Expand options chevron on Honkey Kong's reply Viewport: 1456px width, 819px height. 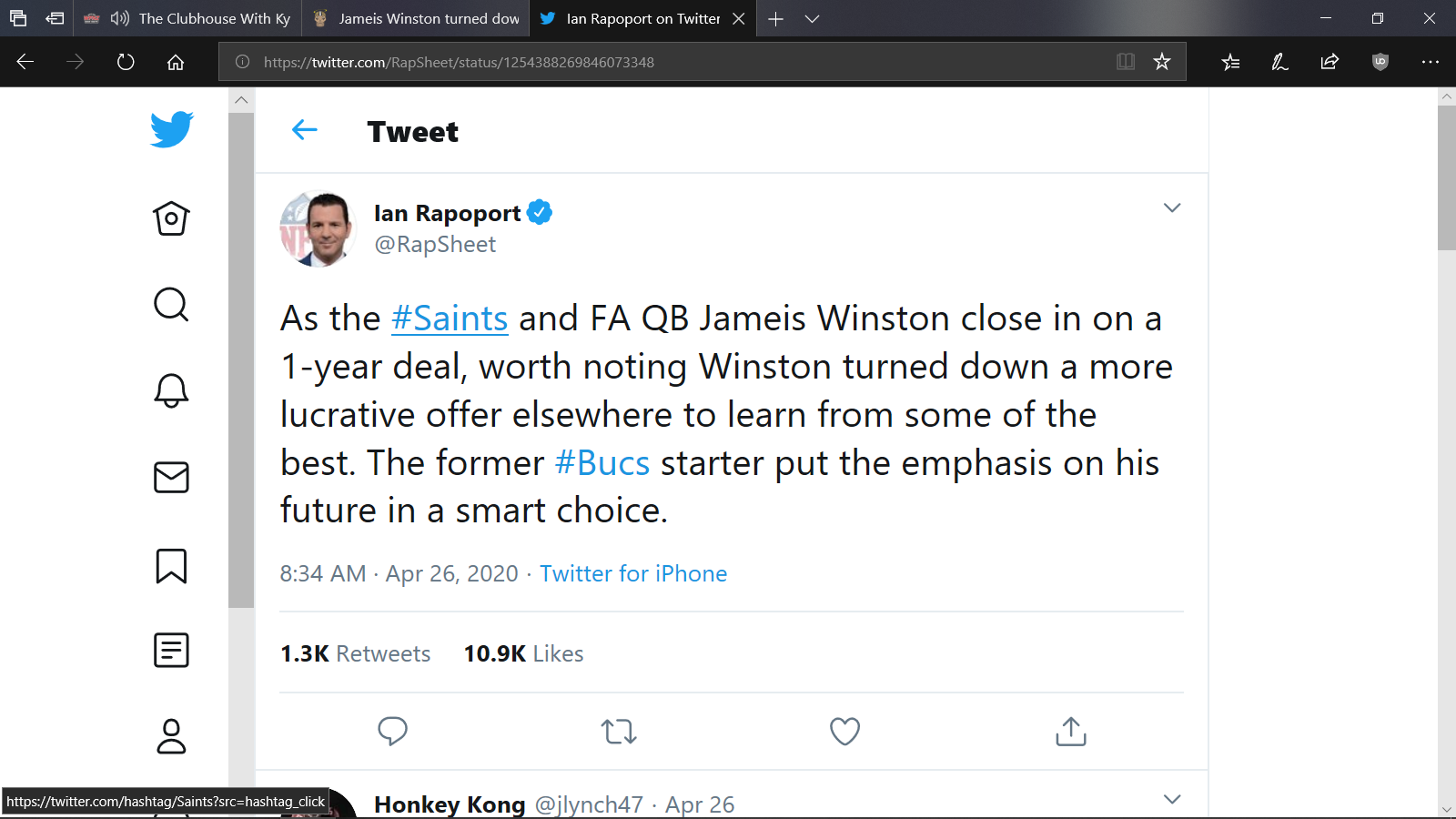coord(1172,799)
